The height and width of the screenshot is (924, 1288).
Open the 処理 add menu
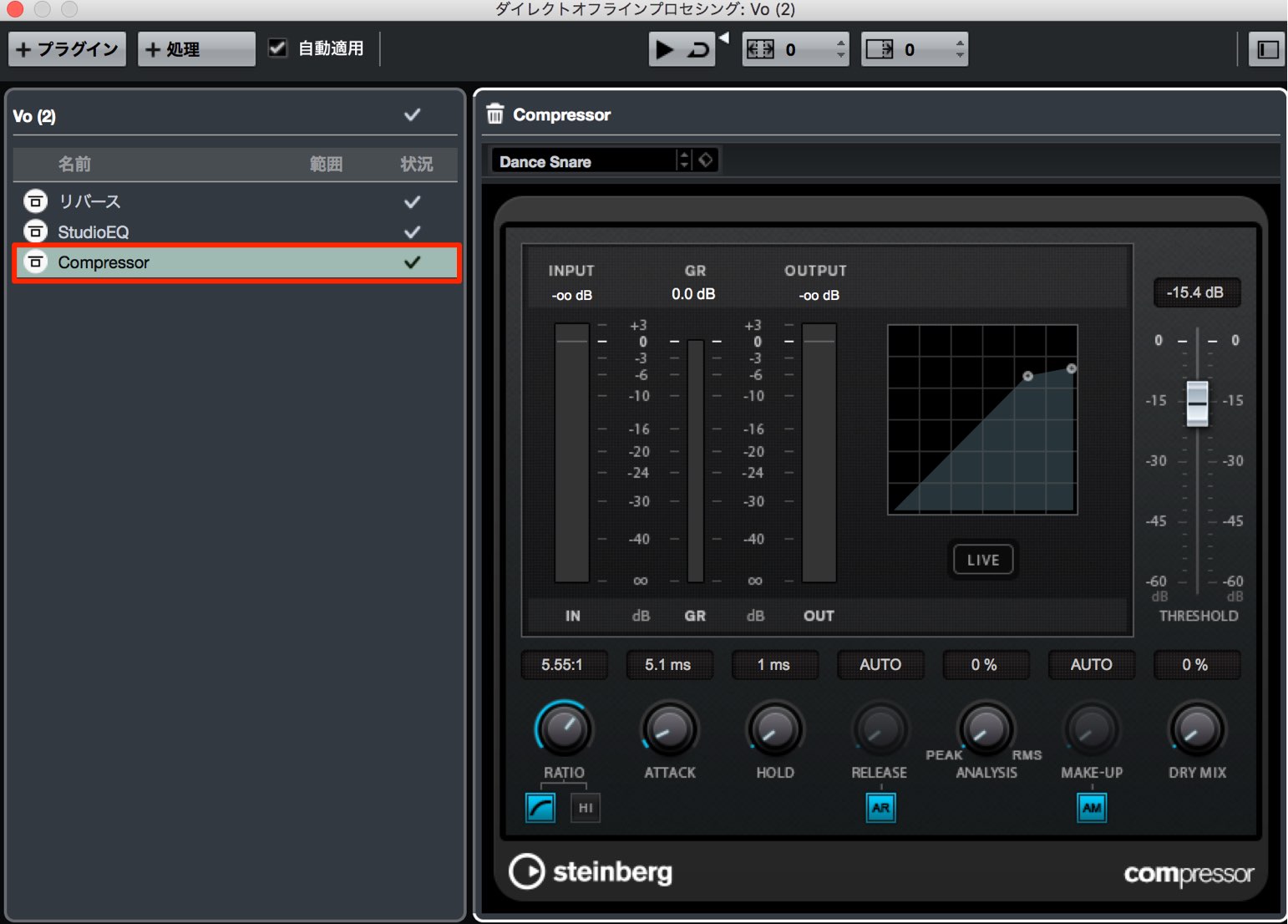196,49
